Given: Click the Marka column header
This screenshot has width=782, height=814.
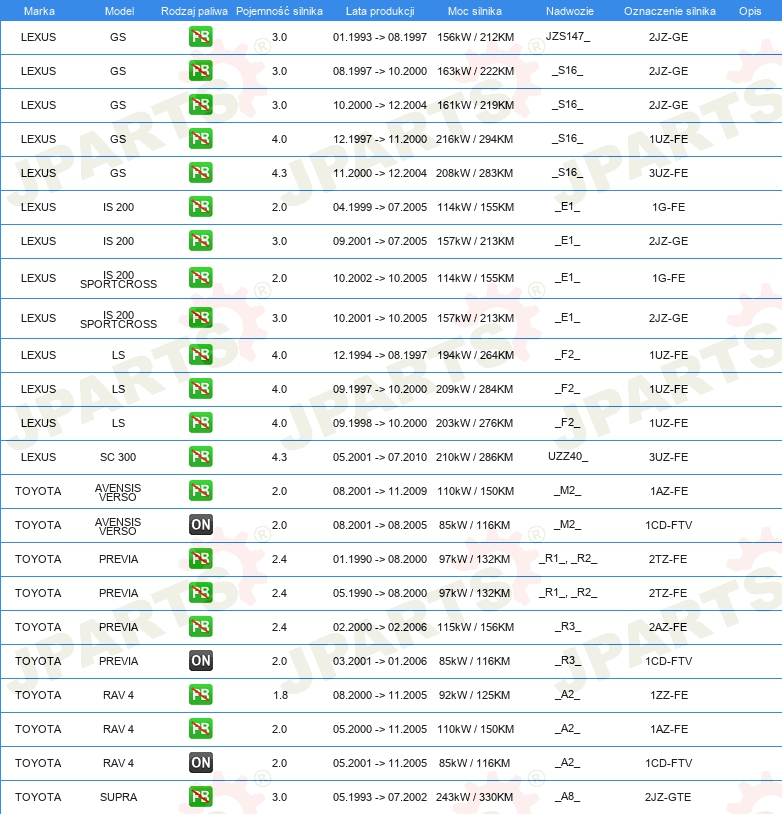Looking at the screenshot, I should (x=39, y=11).
